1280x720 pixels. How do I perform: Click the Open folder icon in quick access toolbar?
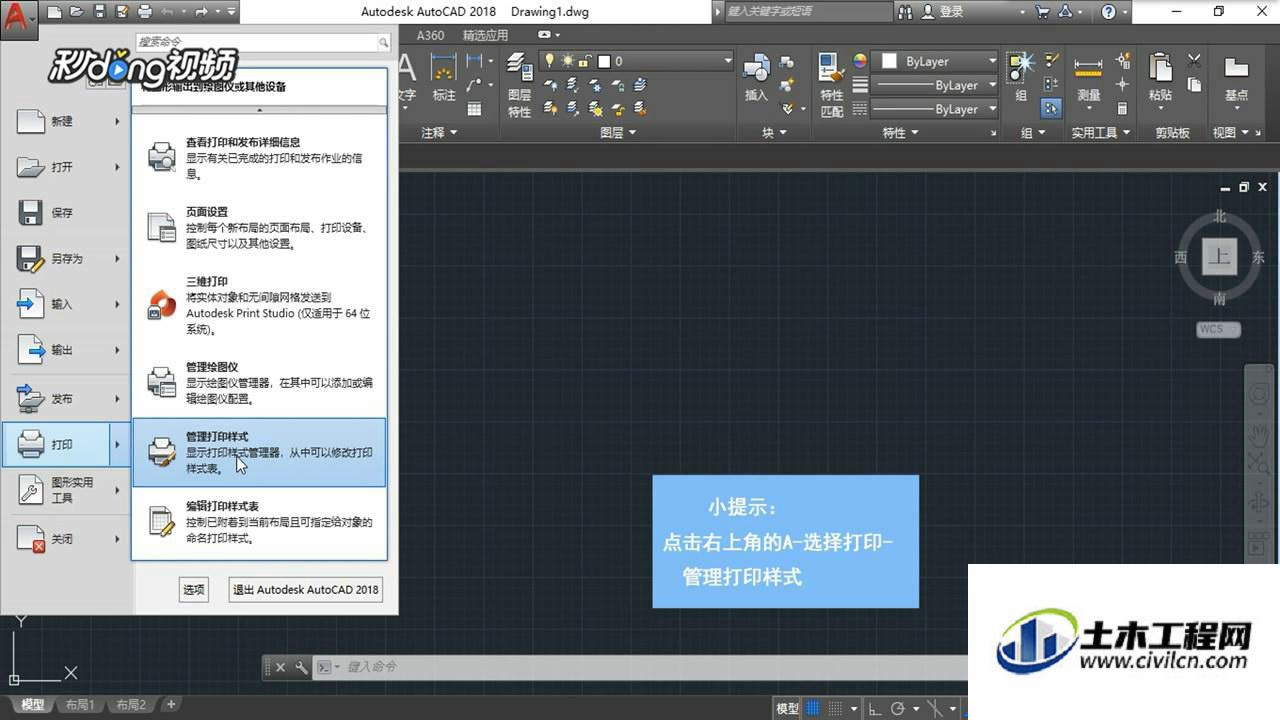point(78,12)
